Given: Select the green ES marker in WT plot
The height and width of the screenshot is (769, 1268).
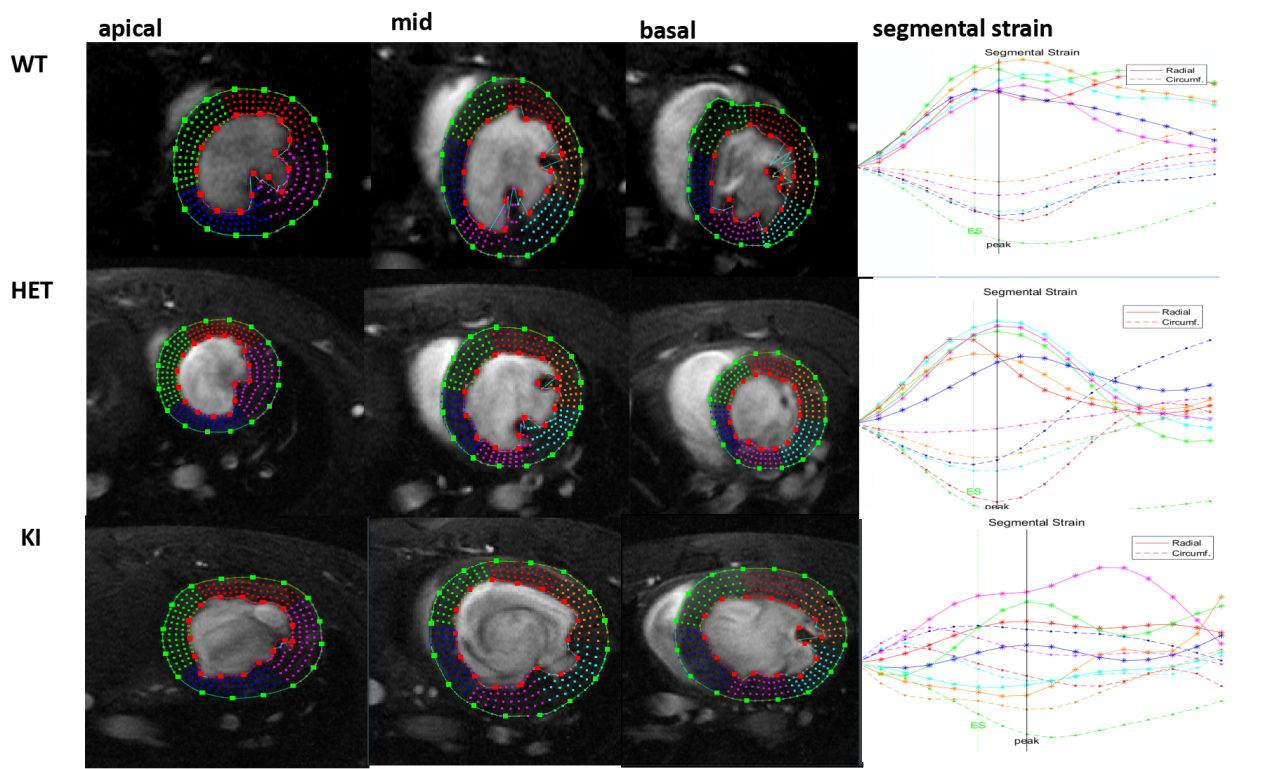Looking at the screenshot, I should pos(974,230).
